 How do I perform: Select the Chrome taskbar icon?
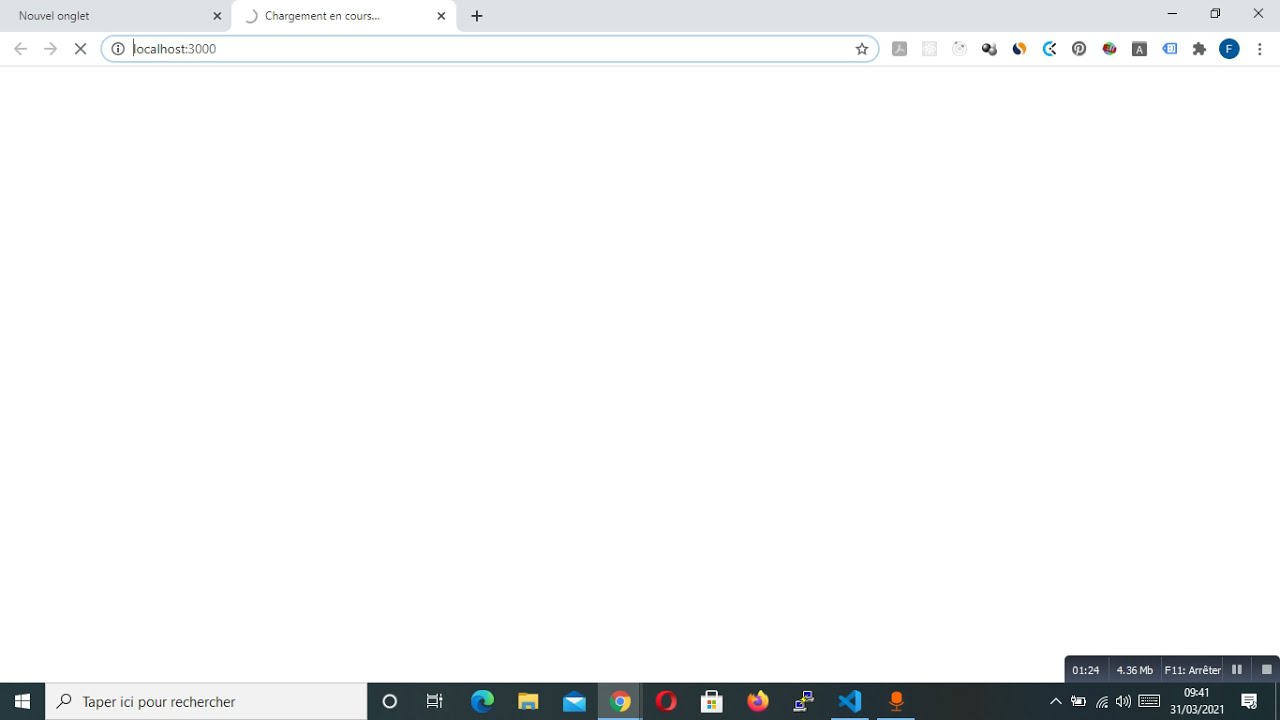620,701
